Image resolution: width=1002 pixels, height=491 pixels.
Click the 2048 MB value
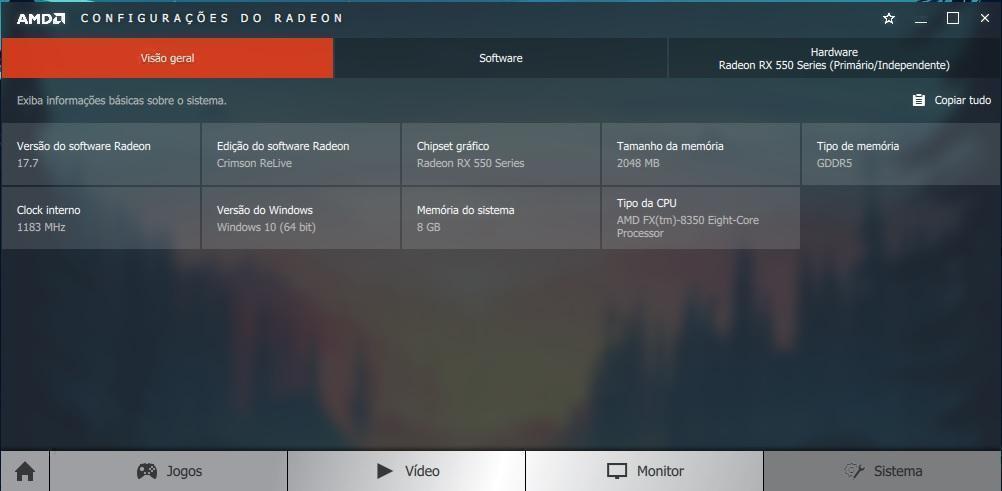coord(638,163)
